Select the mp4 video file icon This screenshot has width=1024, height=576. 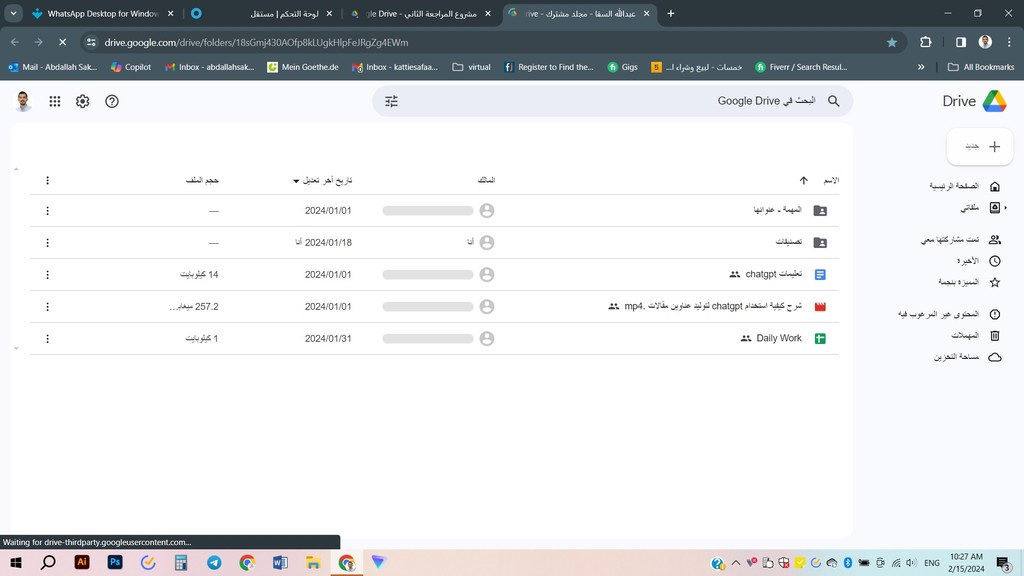pos(820,306)
